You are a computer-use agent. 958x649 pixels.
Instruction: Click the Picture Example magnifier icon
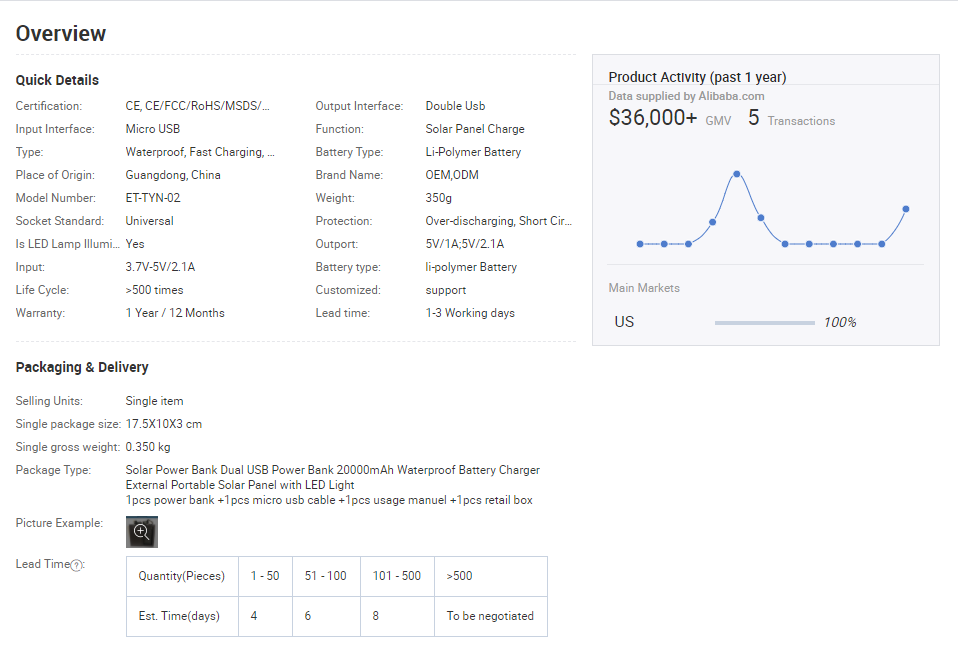[141, 532]
